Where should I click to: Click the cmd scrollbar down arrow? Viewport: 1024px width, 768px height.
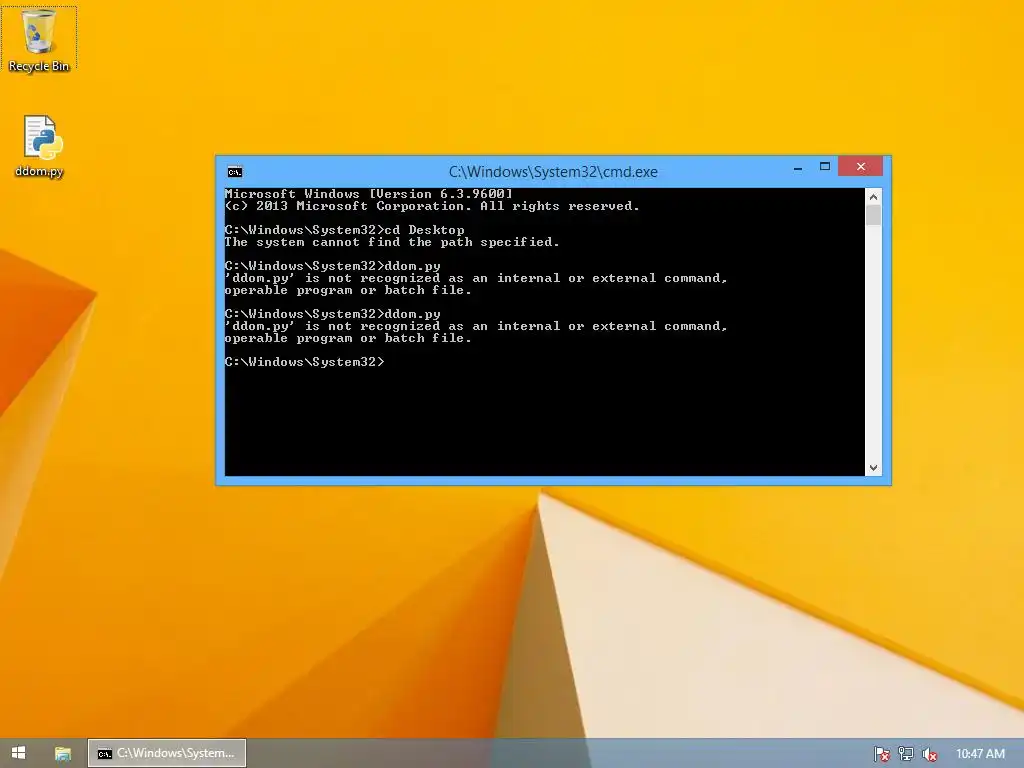point(873,468)
